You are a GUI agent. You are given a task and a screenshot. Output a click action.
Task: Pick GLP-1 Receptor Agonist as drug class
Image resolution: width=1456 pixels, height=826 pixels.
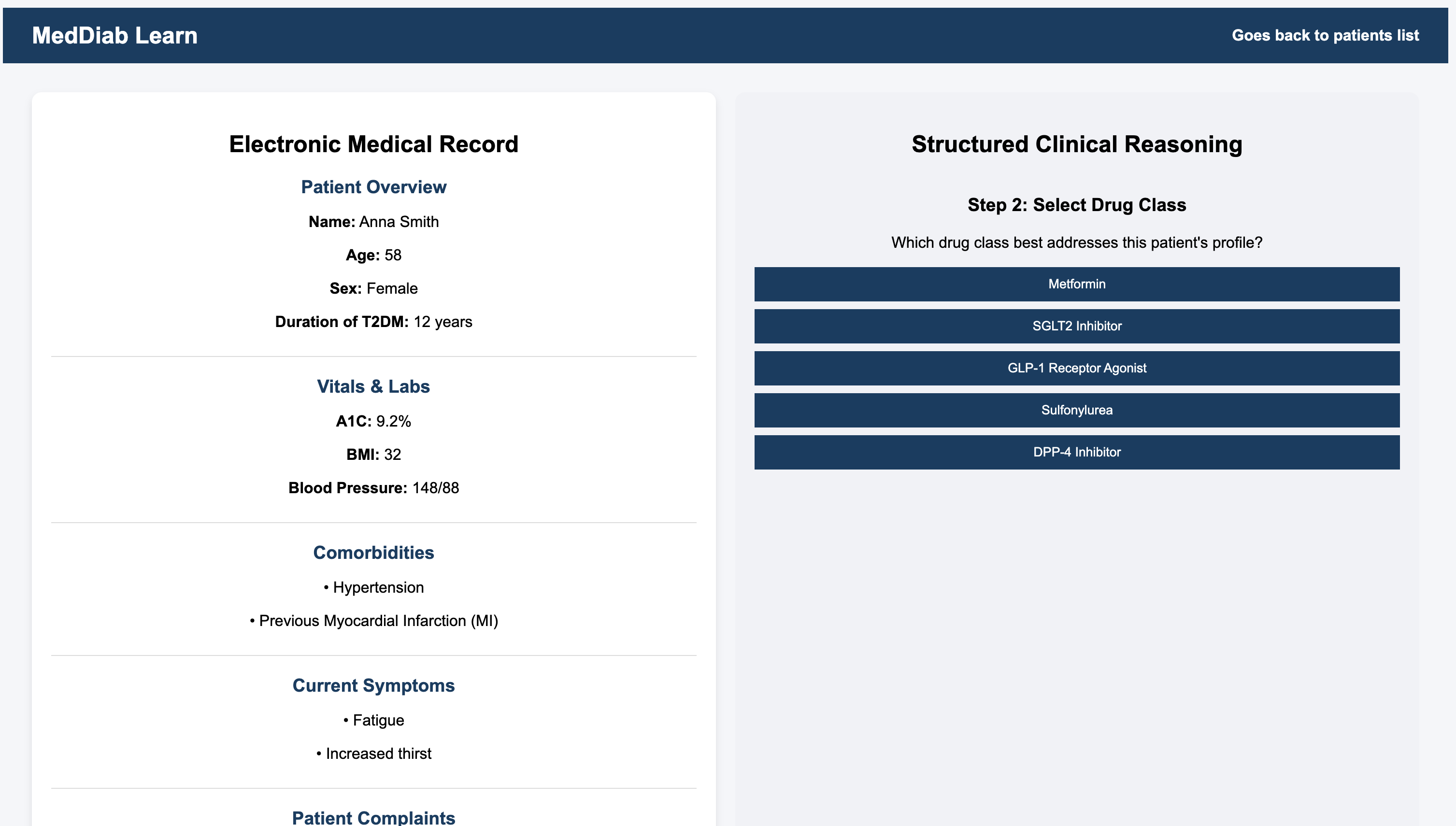click(x=1076, y=368)
